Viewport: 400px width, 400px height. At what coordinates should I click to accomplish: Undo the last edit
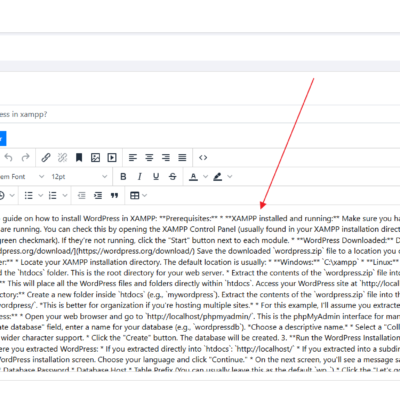tap(9, 157)
